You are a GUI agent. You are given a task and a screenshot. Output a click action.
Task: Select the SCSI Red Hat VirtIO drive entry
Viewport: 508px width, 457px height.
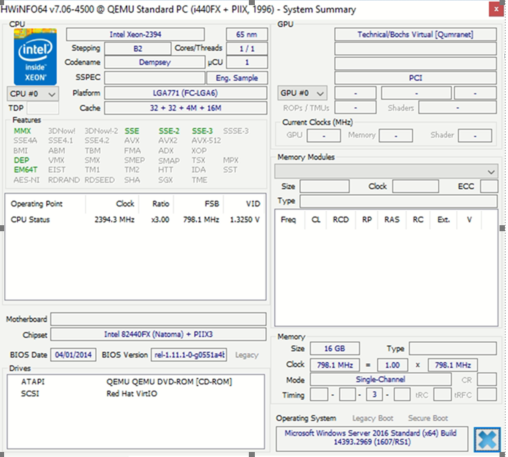[x=89, y=394]
